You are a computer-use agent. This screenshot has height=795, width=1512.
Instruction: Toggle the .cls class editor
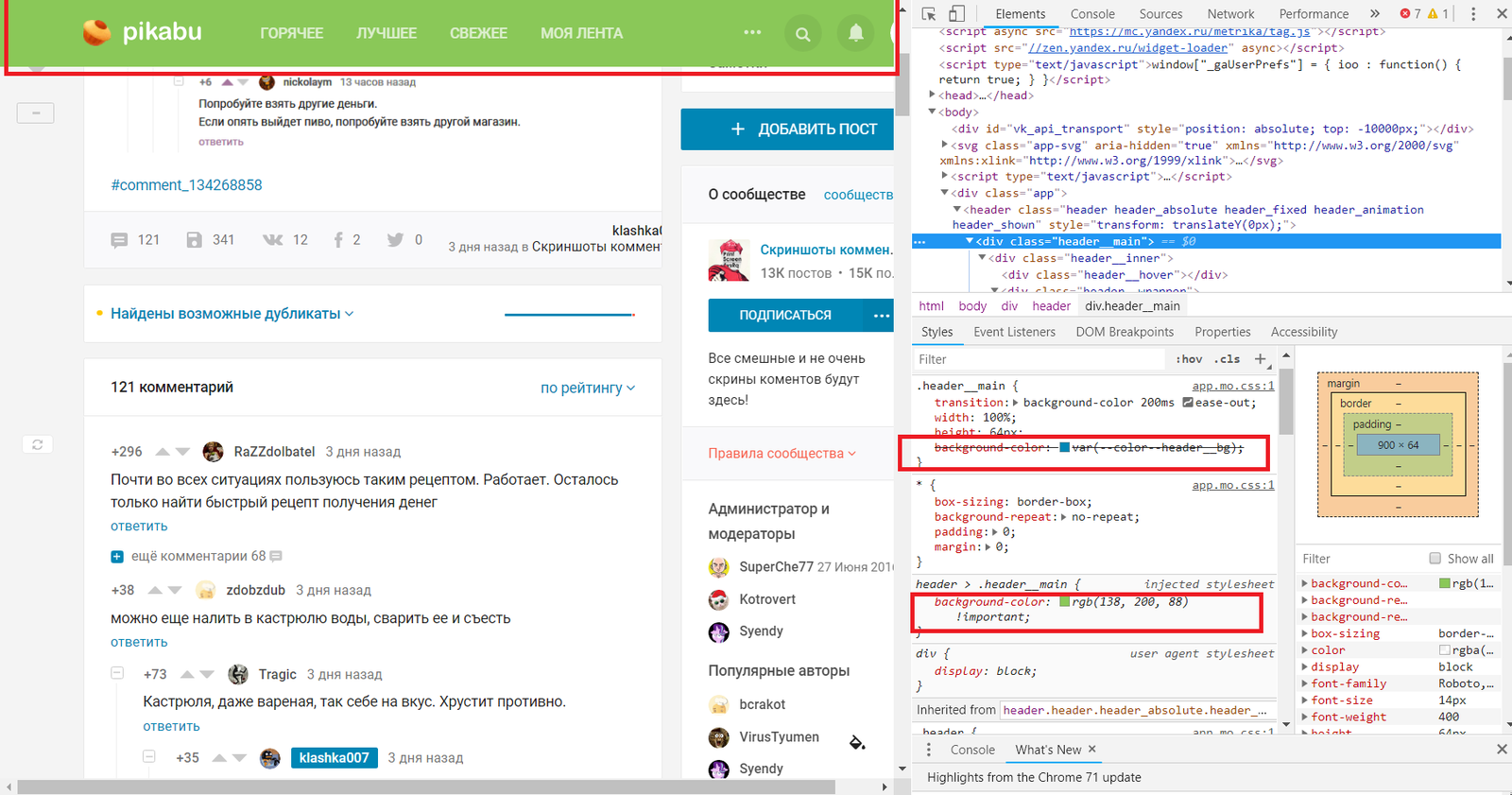pos(1227,359)
